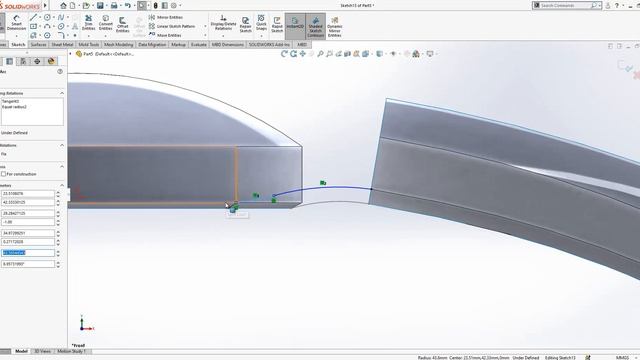The height and width of the screenshot is (360, 640).
Task: Open the Motion Study 1 bottom tab
Action: pos(70,351)
